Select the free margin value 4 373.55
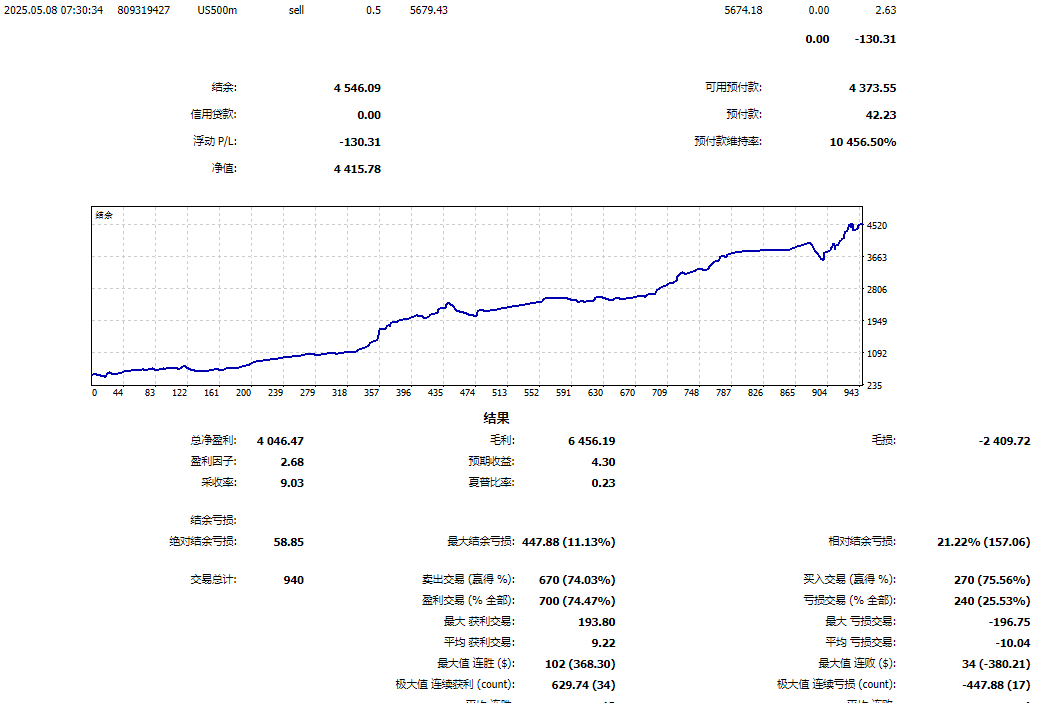Viewport: 1043px width, 703px height. (x=872, y=88)
